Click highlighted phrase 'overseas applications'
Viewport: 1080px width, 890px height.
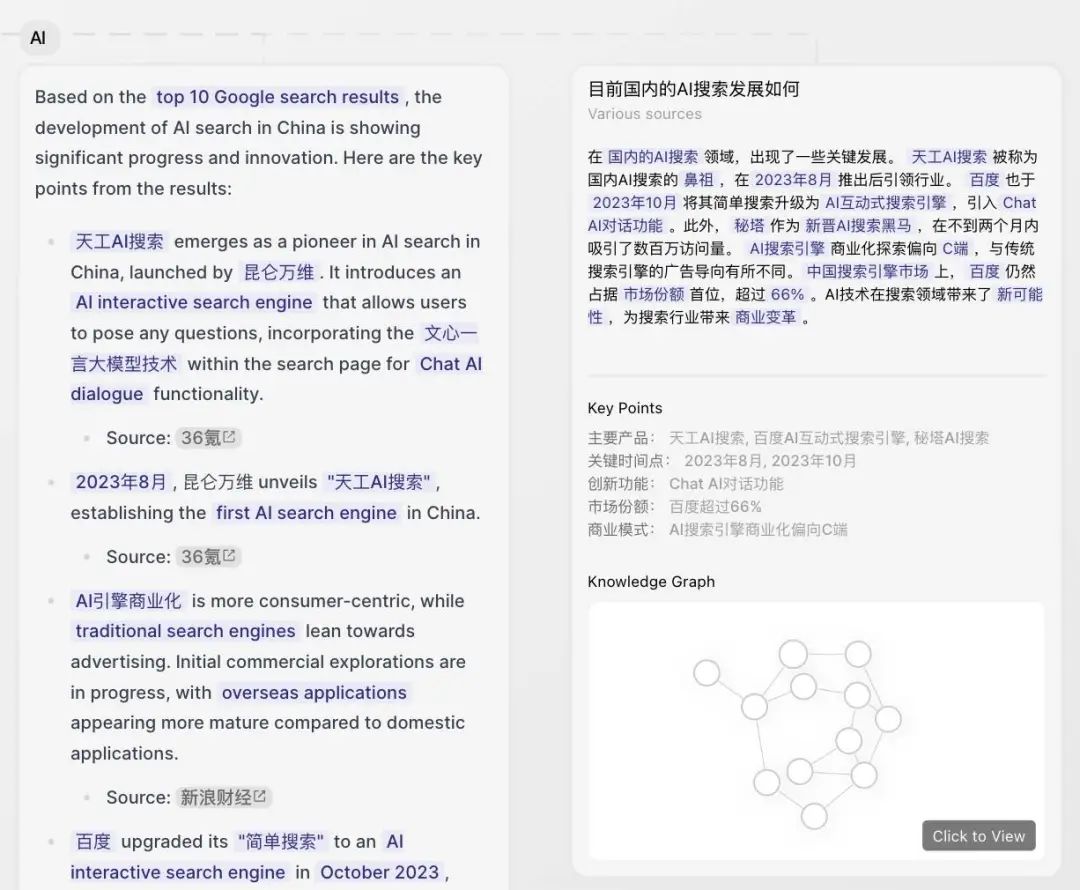pyautogui.click(x=314, y=693)
